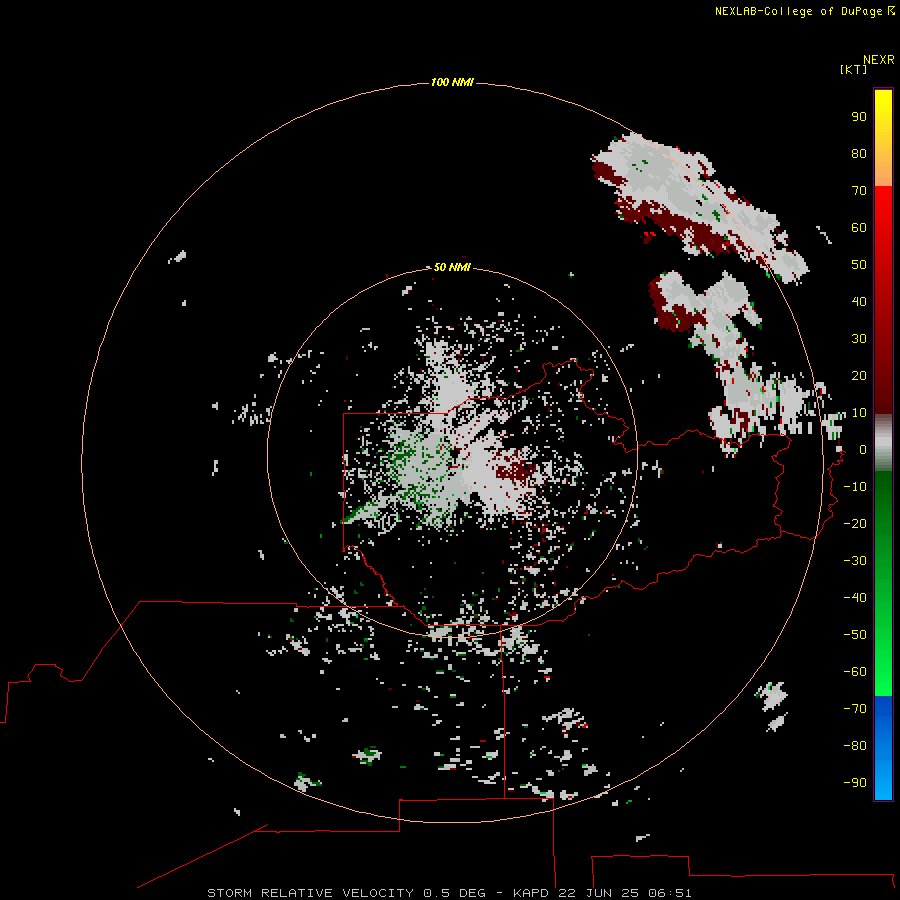Click the 70 value on the velocity scale
This screenshot has height=900, width=900.
point(859,191)
